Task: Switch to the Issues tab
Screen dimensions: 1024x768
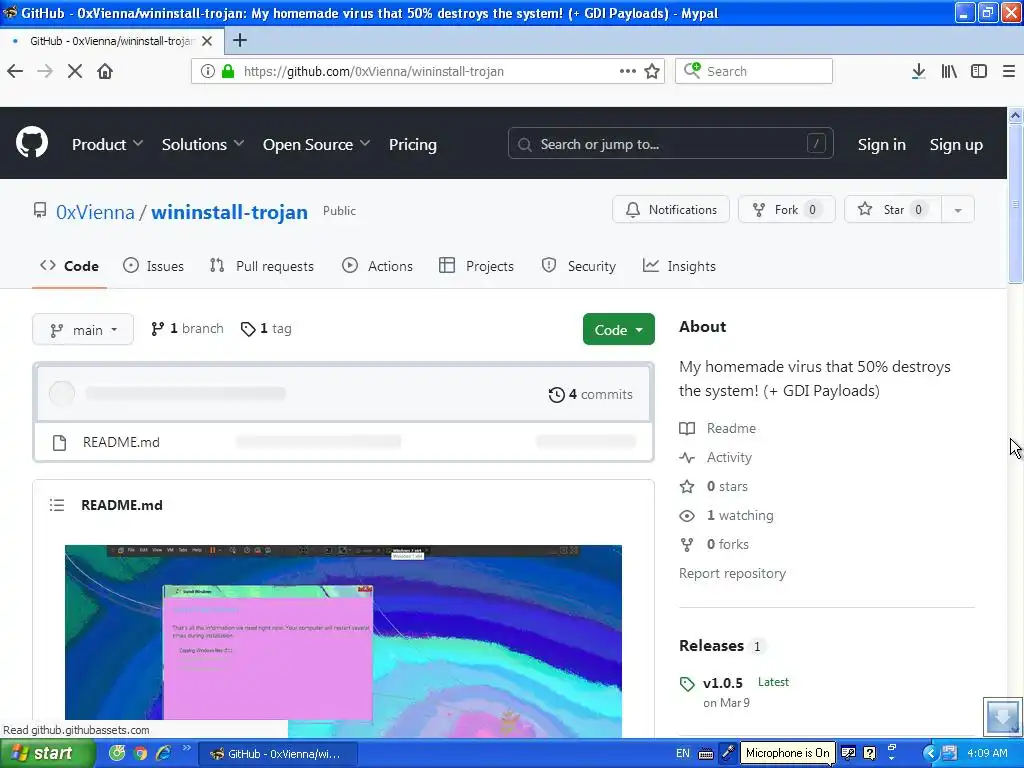Action: pos(153,266)
